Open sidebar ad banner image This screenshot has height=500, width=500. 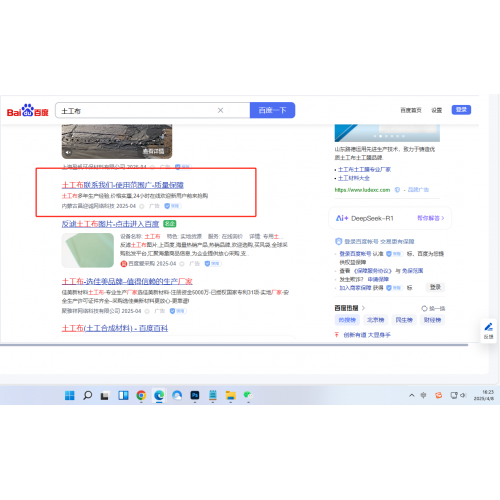(x=387, y=133)
